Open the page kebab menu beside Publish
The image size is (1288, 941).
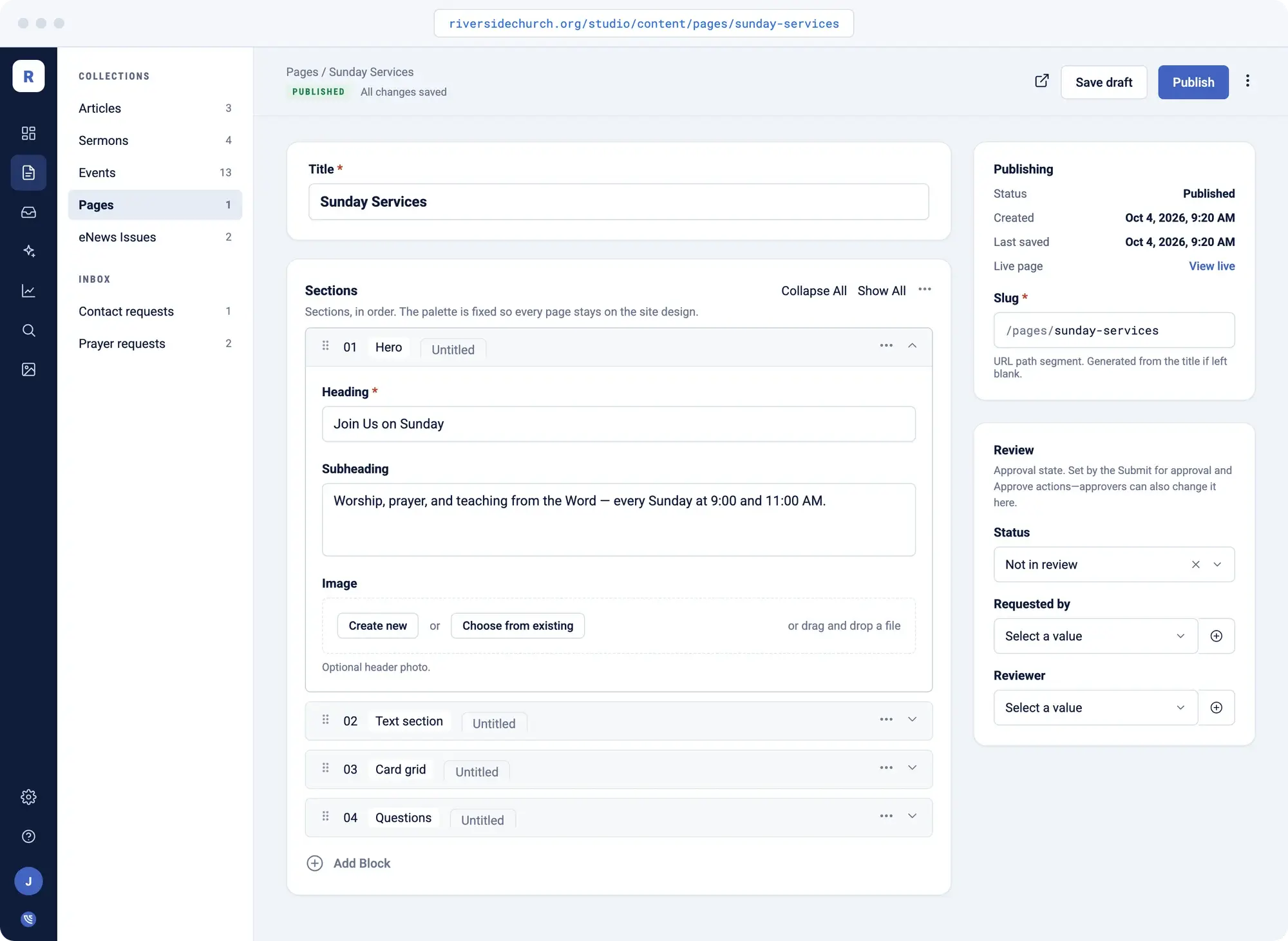point(1247,81)
